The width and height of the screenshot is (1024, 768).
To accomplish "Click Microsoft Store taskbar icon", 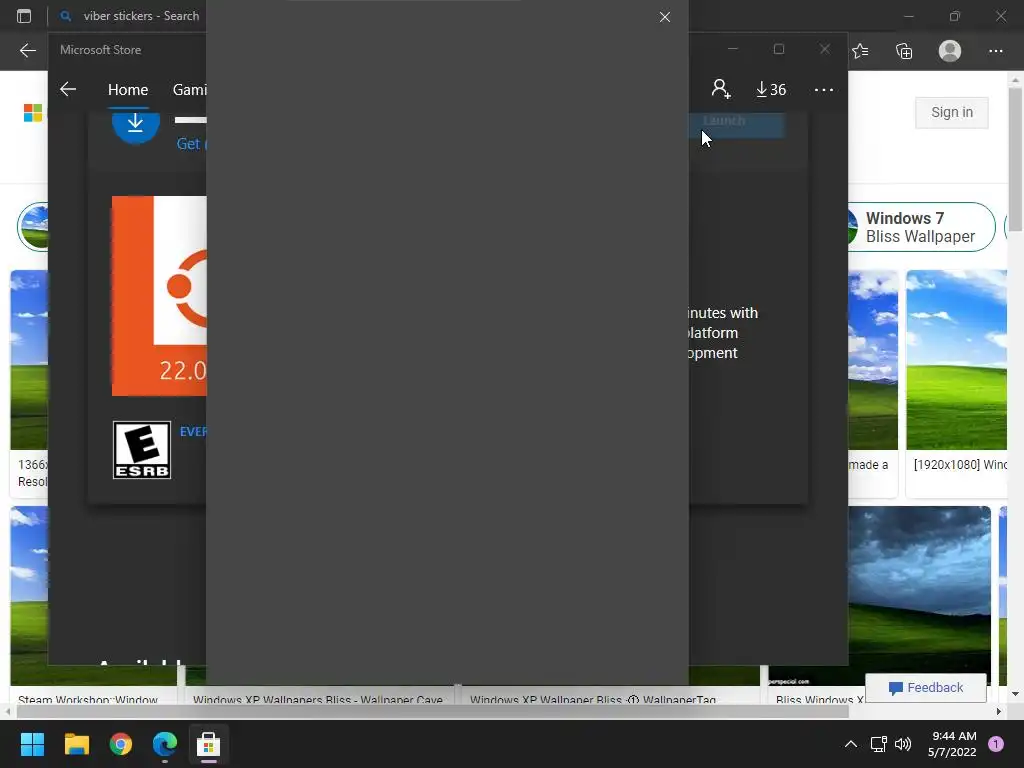I will pyautogui.click(x=208, y=744).
